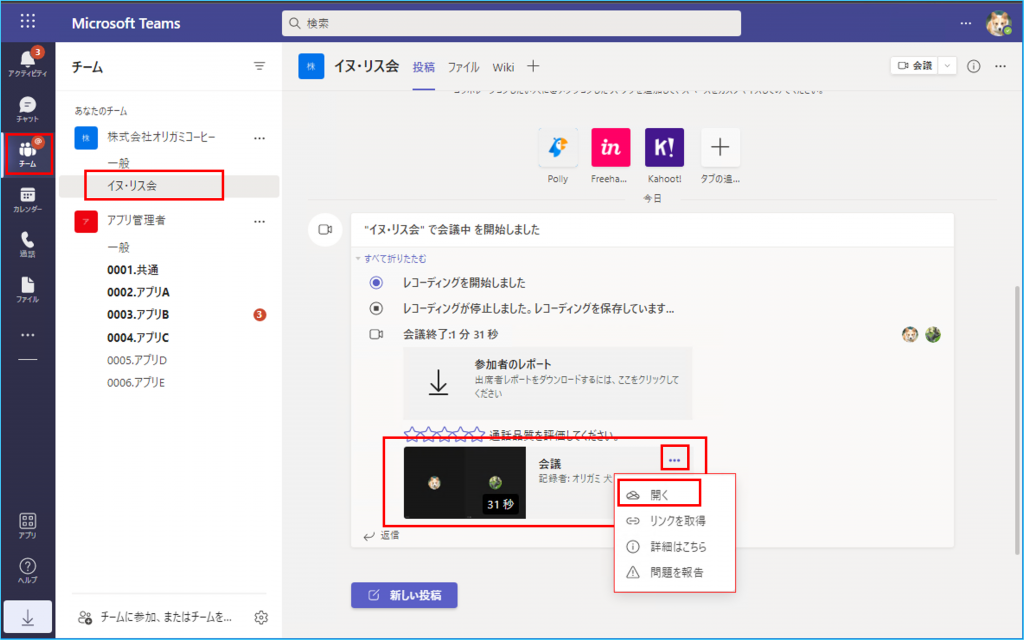Viewport: 1024px width, 640px height.
Task: Expand the 会議 button dropdown arrow
Action: pyautogui.click(x=947, y=66)
